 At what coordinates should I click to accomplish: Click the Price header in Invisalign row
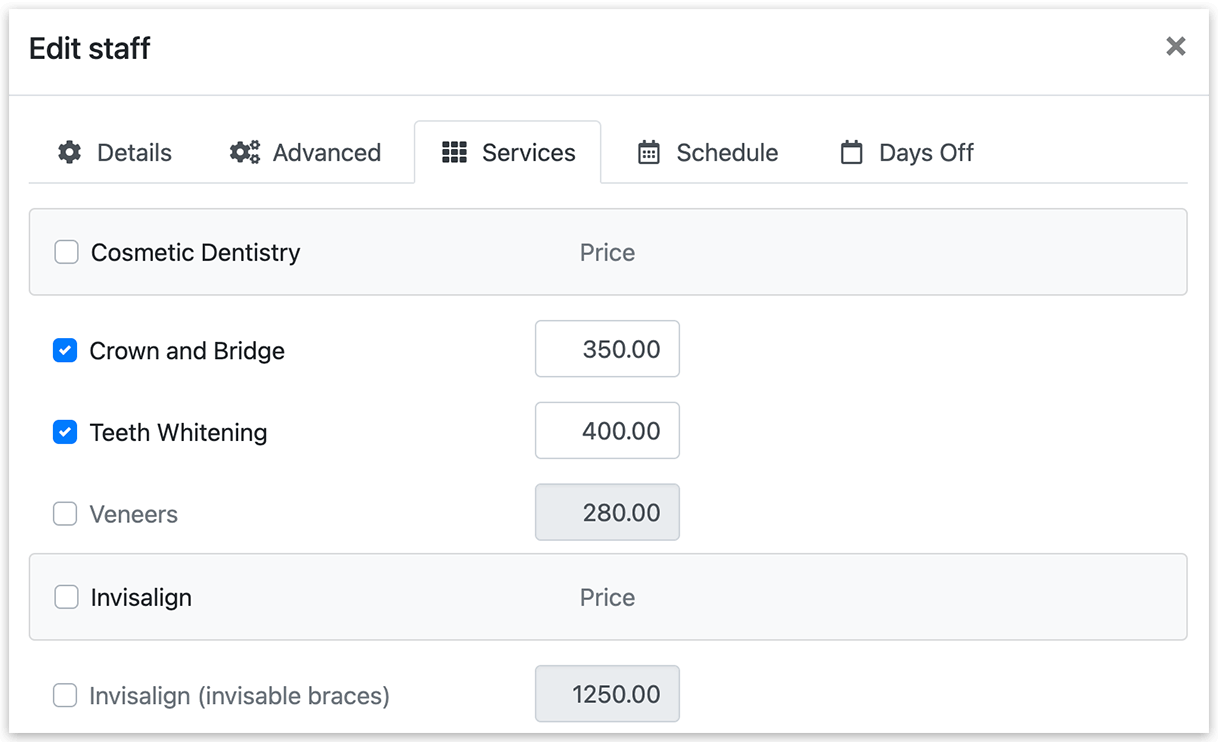coord(607,597)
